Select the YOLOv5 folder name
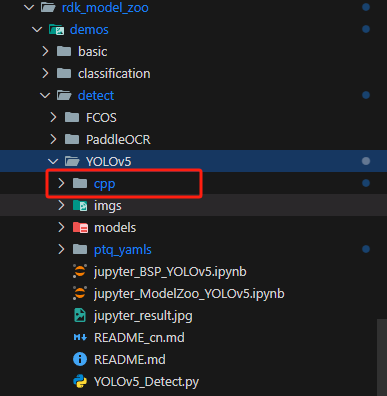Screen dimensions: 387x396 [x=109, y=162]
